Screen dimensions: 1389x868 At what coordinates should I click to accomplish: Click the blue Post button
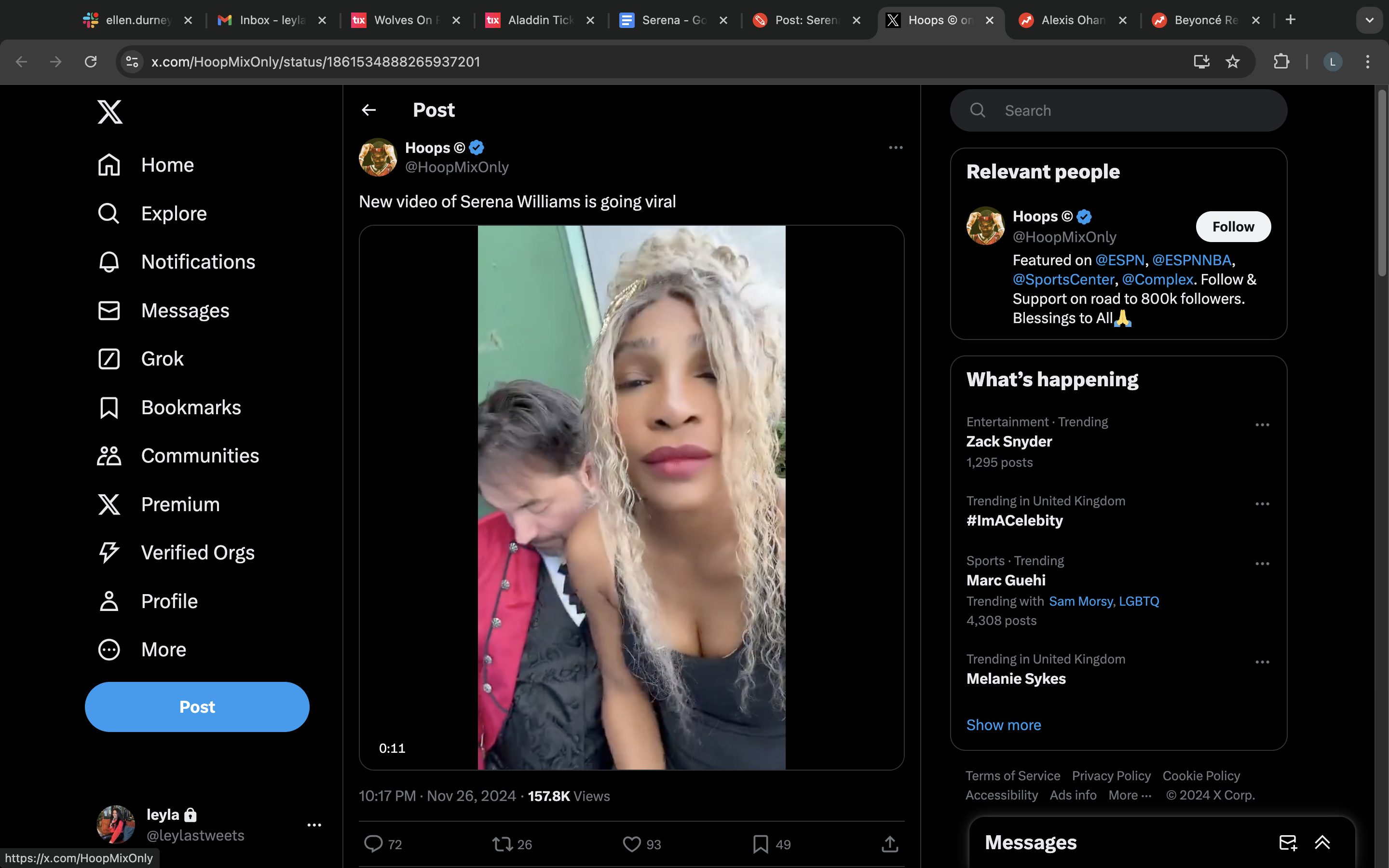coord(197,706)
